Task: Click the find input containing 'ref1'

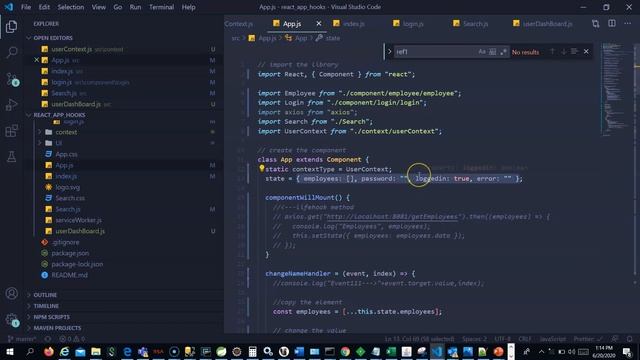Action: click(435, 52)
